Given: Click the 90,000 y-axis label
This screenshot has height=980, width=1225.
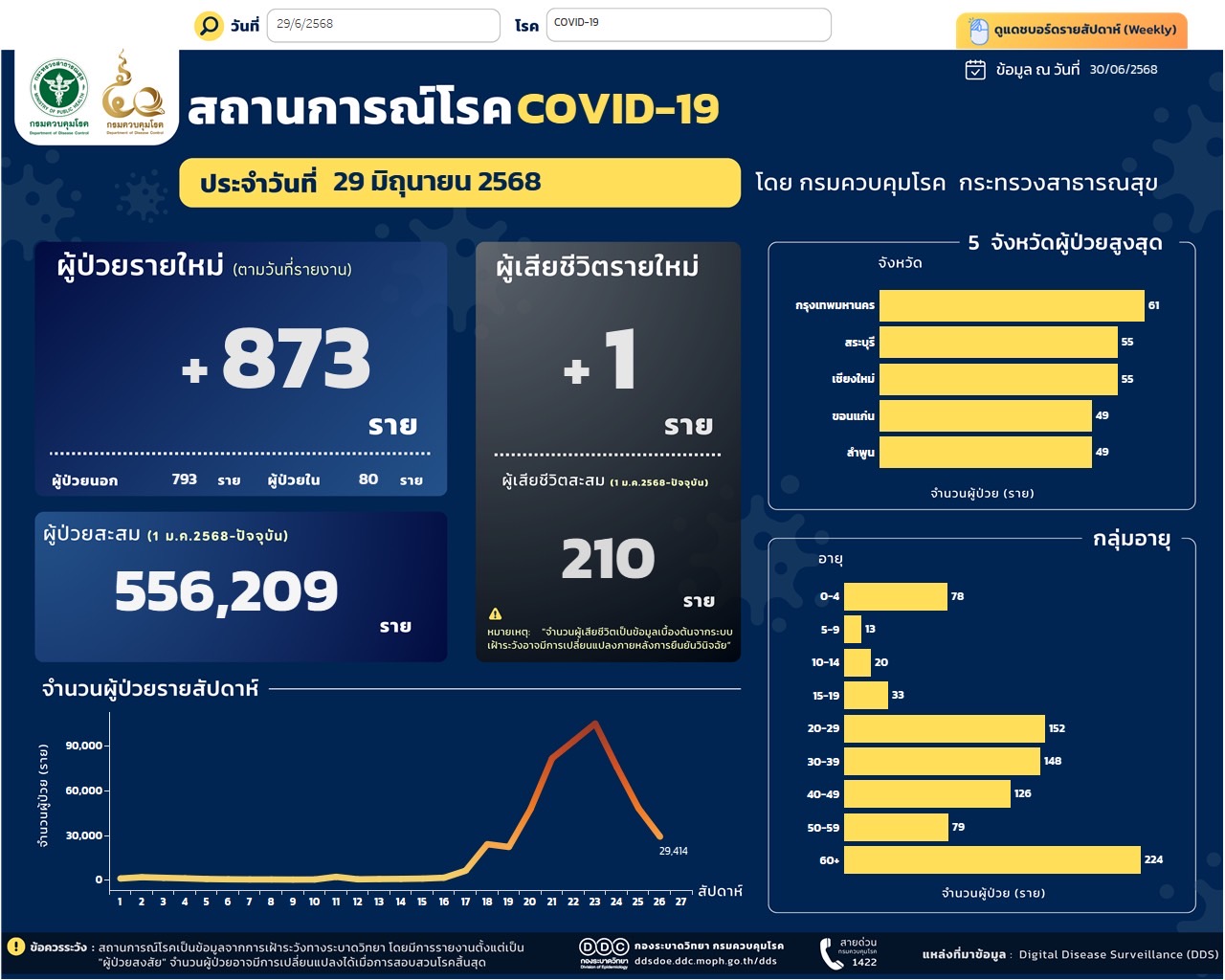Looking at the screenshot, I should [x=84, y=746].
